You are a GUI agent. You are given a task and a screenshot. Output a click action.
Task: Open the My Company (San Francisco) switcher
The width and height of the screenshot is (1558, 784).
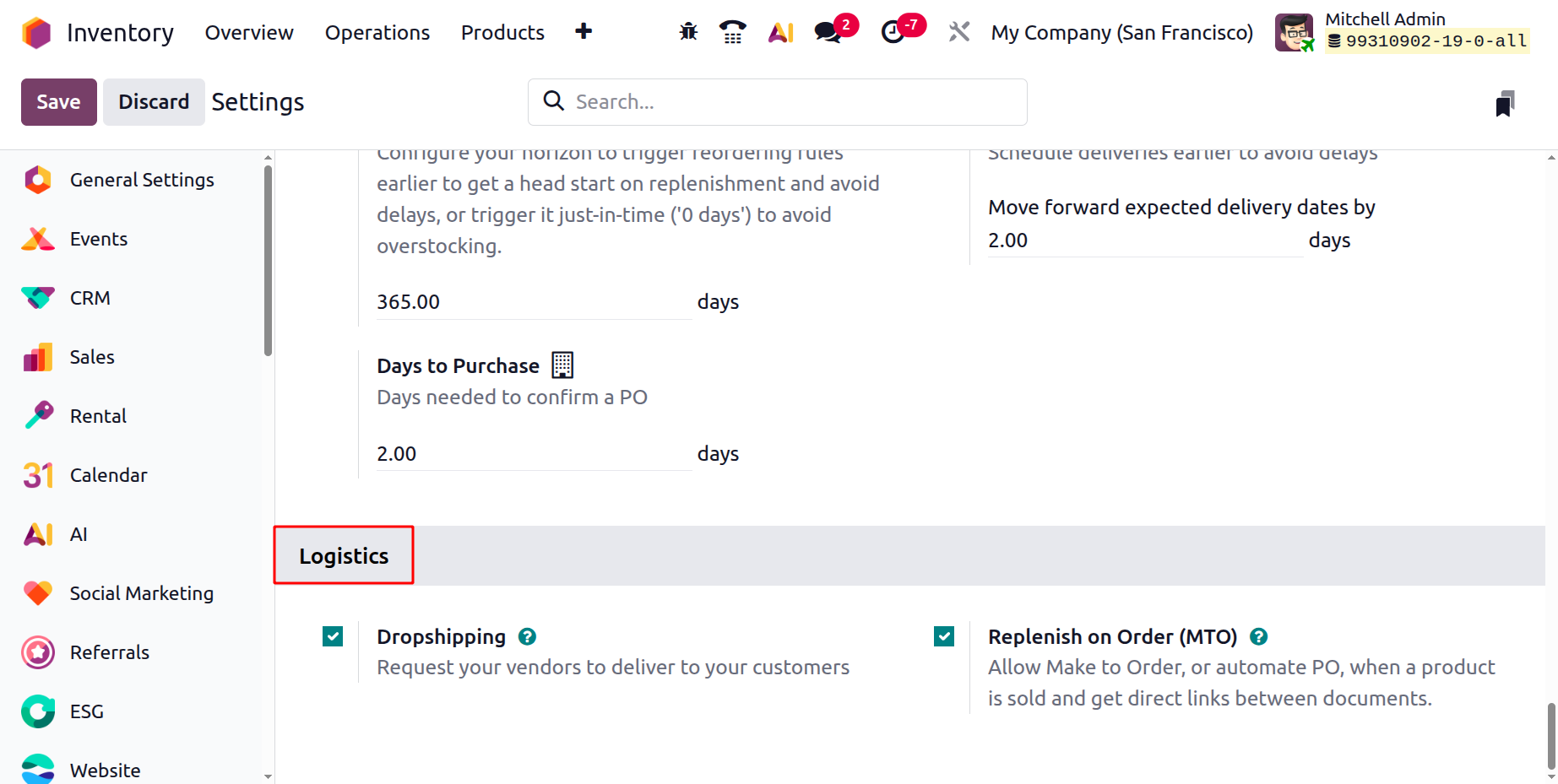coord(1121,33)
